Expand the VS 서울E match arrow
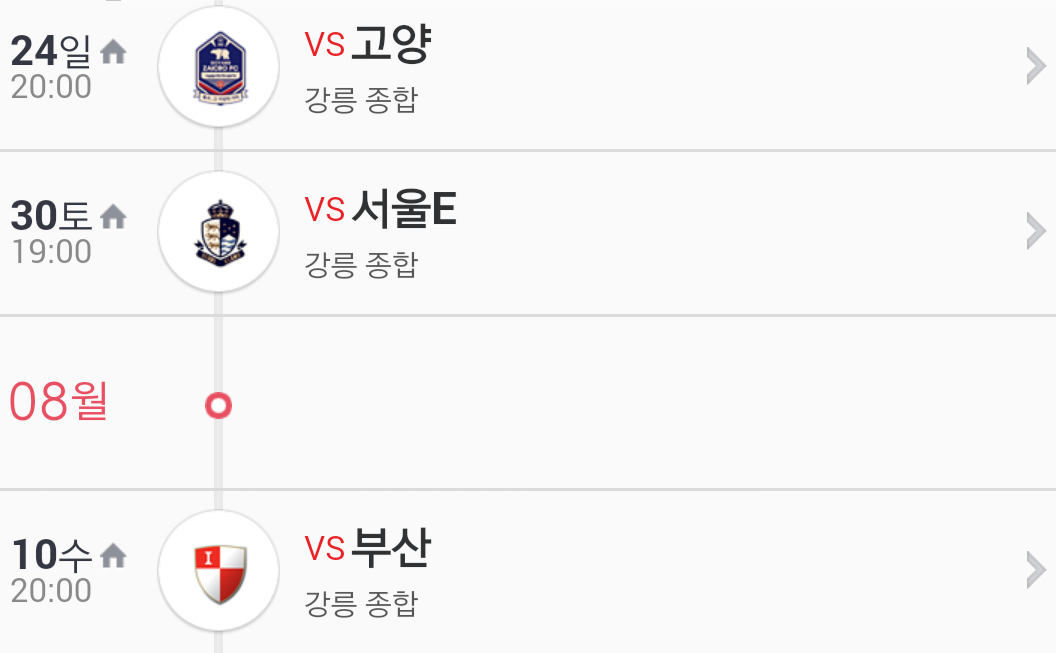This screenshot has height=653, width=1056. [1036, 231]
